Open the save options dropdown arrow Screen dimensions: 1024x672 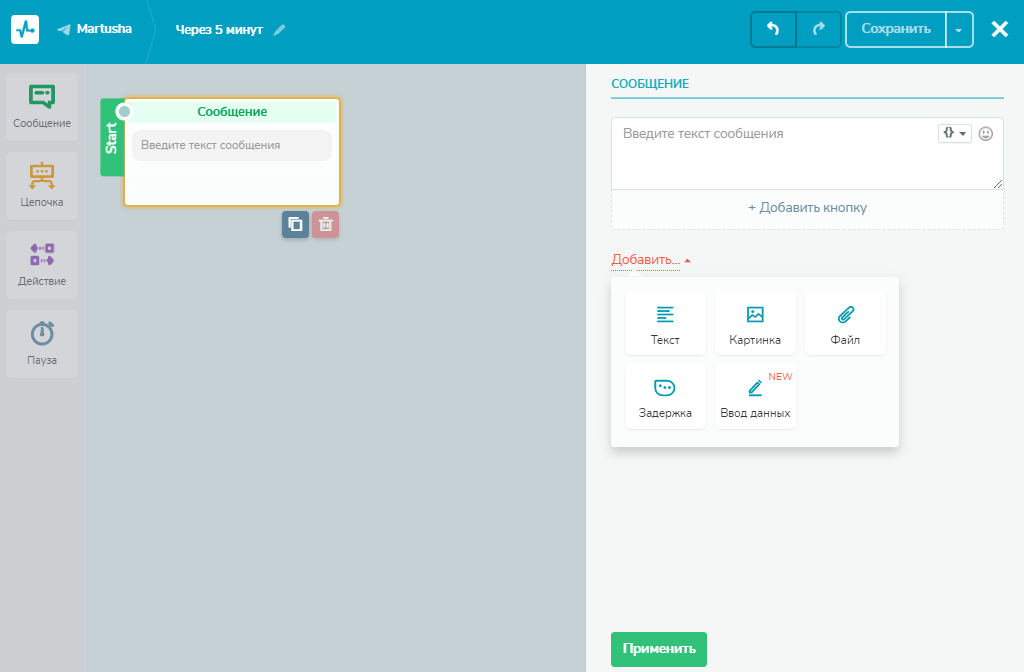coord(959,29)
